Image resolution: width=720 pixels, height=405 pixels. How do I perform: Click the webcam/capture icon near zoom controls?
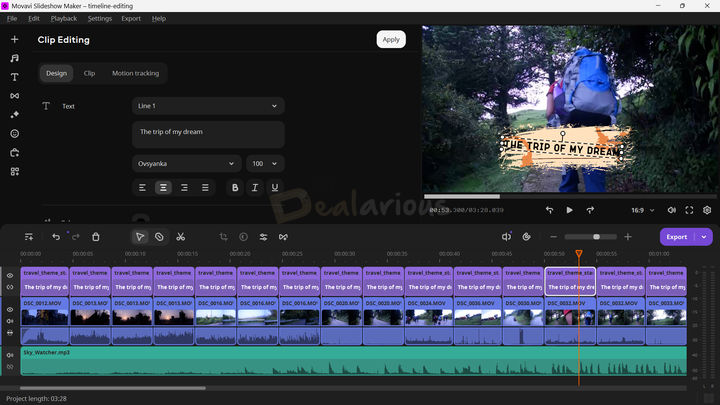(x=526, y=237)
